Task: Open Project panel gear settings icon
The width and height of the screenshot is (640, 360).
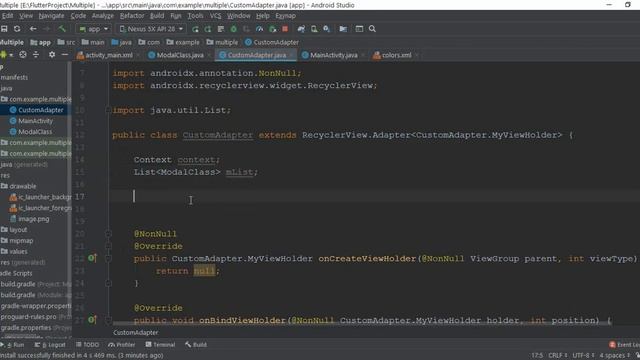Action: tap(52, 54)
